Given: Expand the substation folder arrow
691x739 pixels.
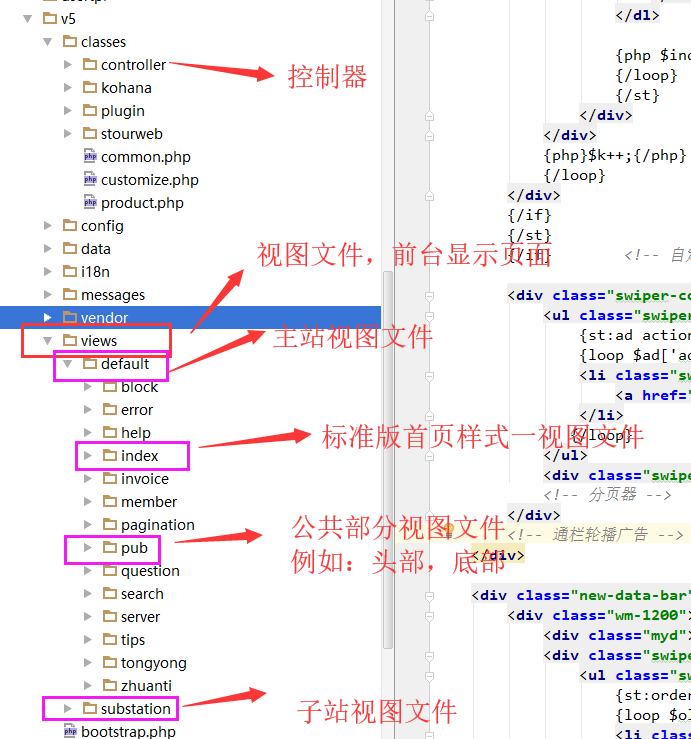Looking at the screenshot, I should point(68,709).
